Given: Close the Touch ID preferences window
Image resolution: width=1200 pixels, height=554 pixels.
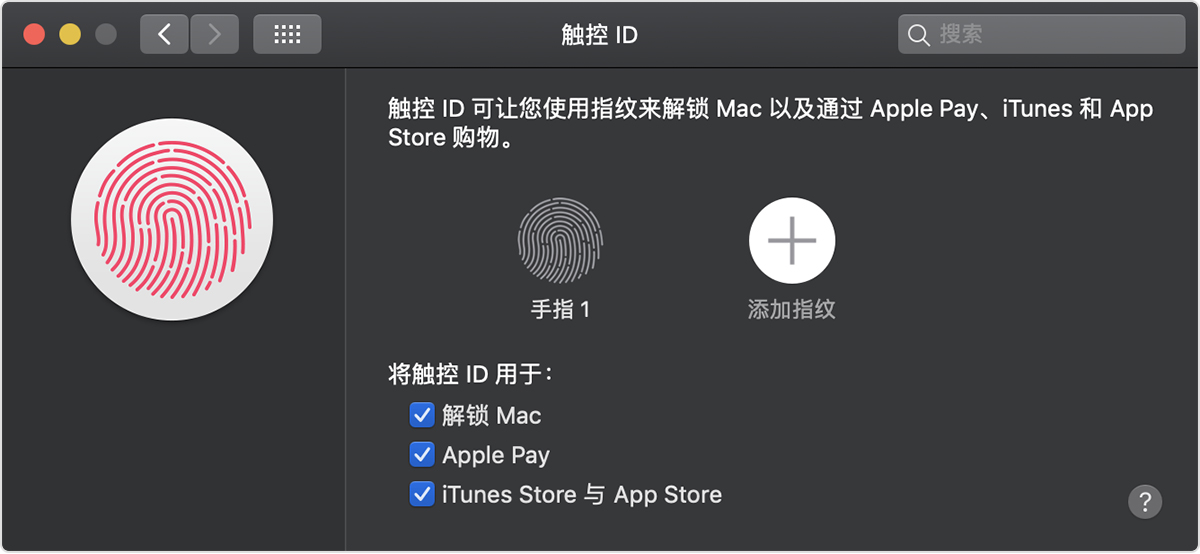Looking at the screenshot, I should pyautogui.click(x=35, y=35).
